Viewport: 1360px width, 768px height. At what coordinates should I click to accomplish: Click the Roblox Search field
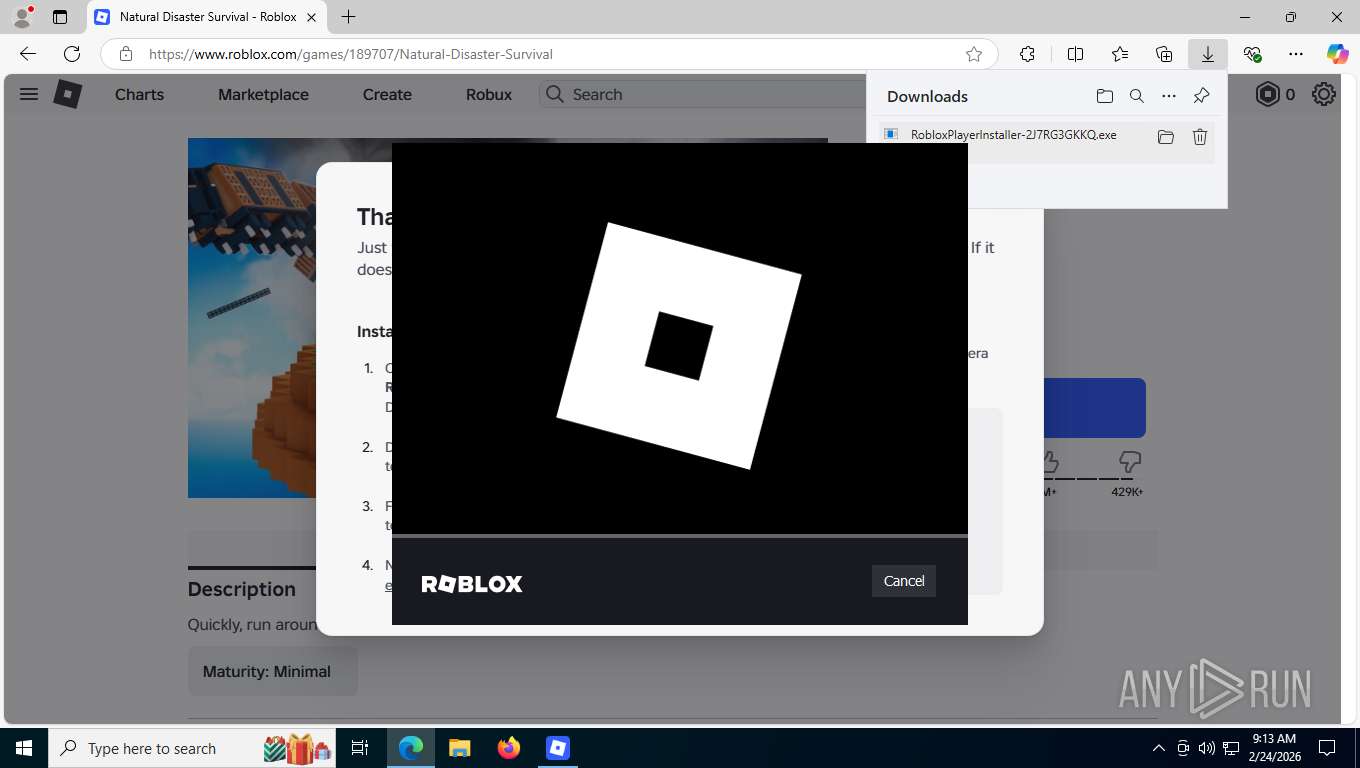[x=703, y=94]
